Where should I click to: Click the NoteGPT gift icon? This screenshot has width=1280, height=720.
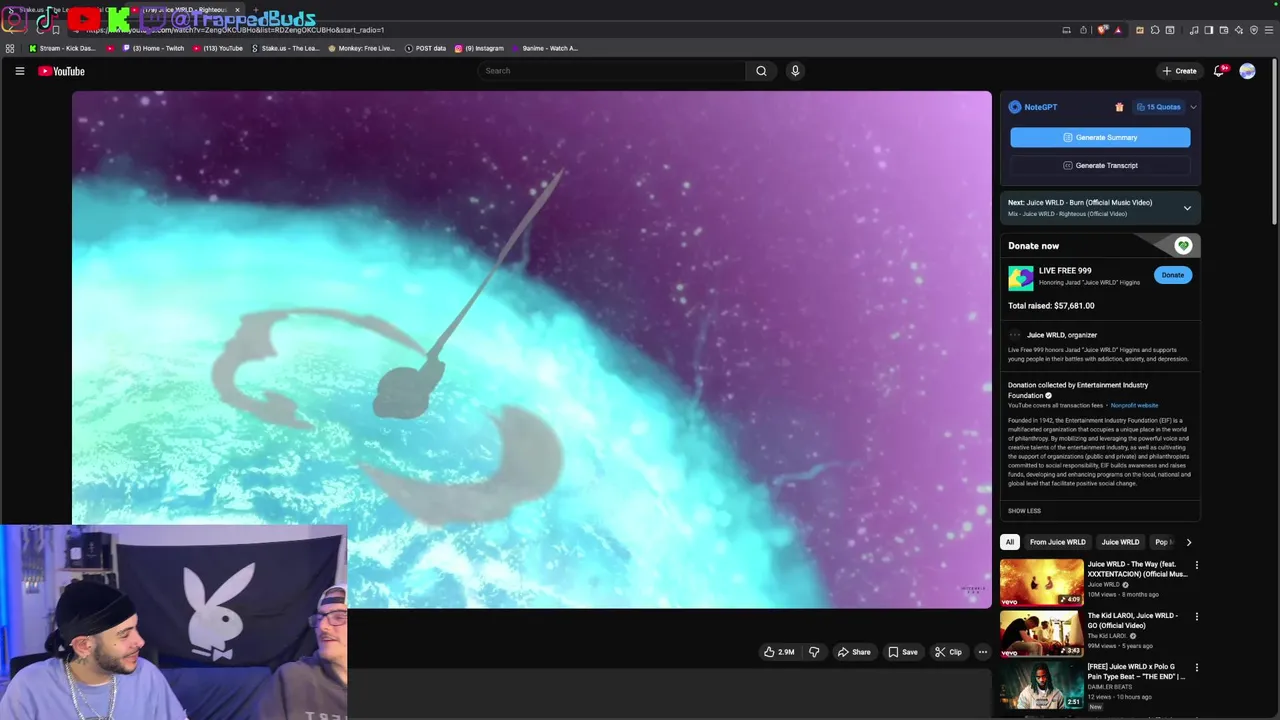[x=1119, y=107]
